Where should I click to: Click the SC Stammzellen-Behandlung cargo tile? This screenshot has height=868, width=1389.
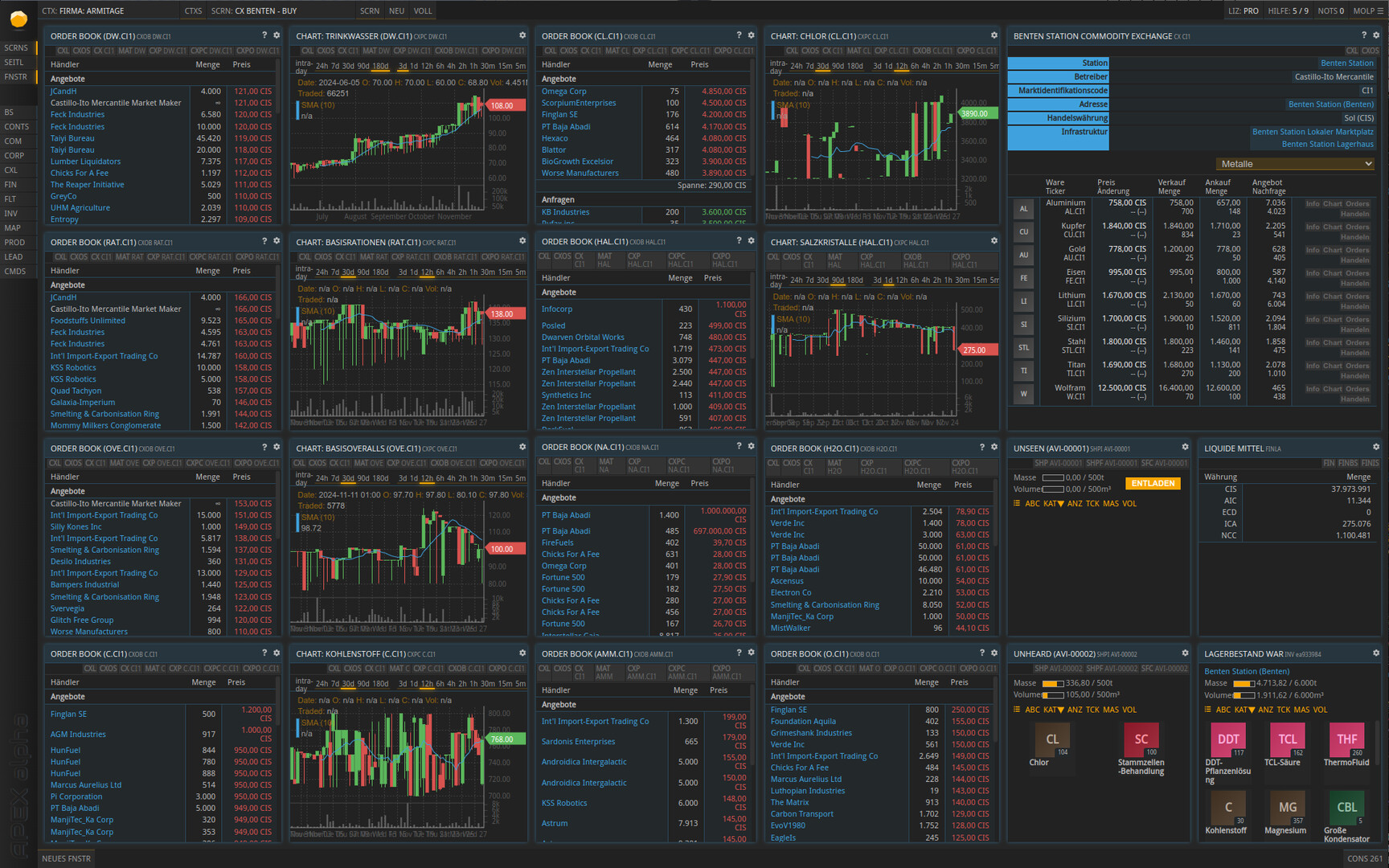coord(1141,740)
